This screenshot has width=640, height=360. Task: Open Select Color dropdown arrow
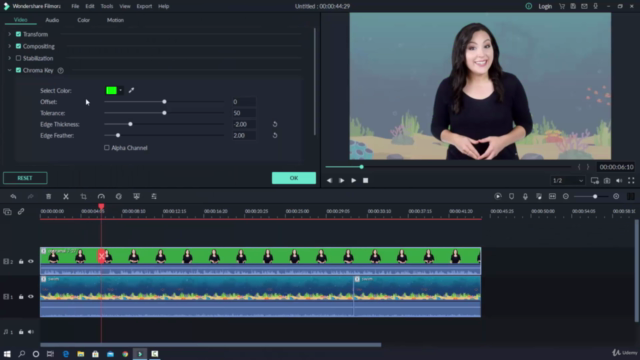point(120,90)
